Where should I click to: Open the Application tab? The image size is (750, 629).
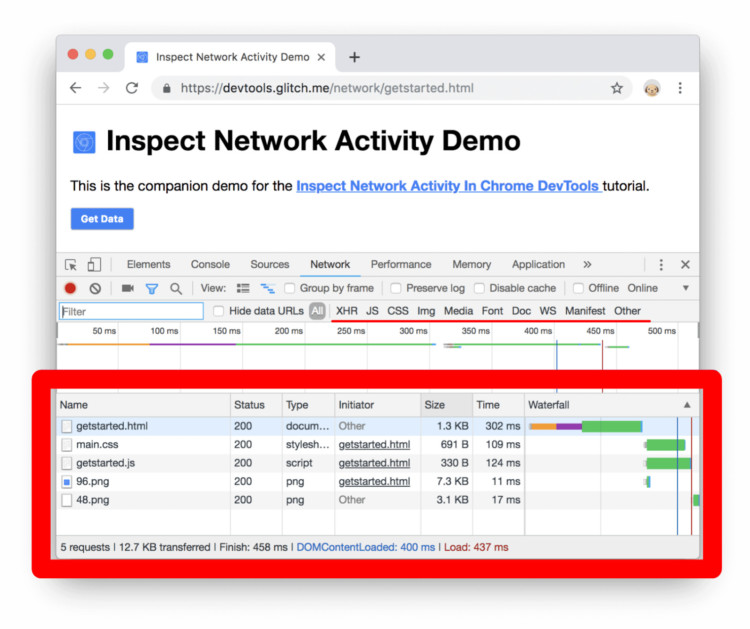(538, 265)
